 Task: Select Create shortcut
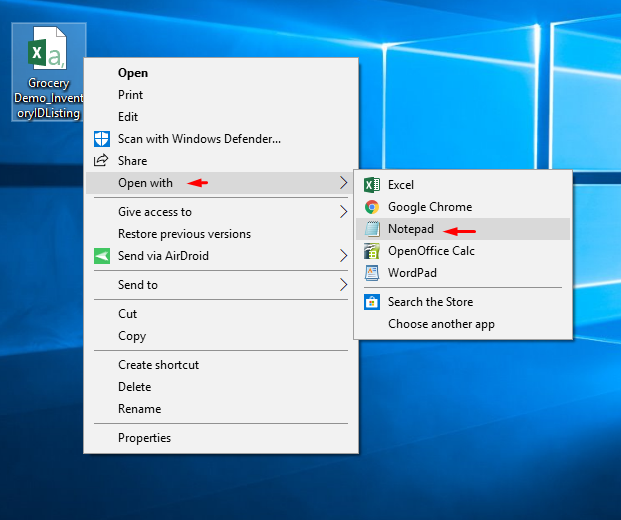[x=221, y=365]
